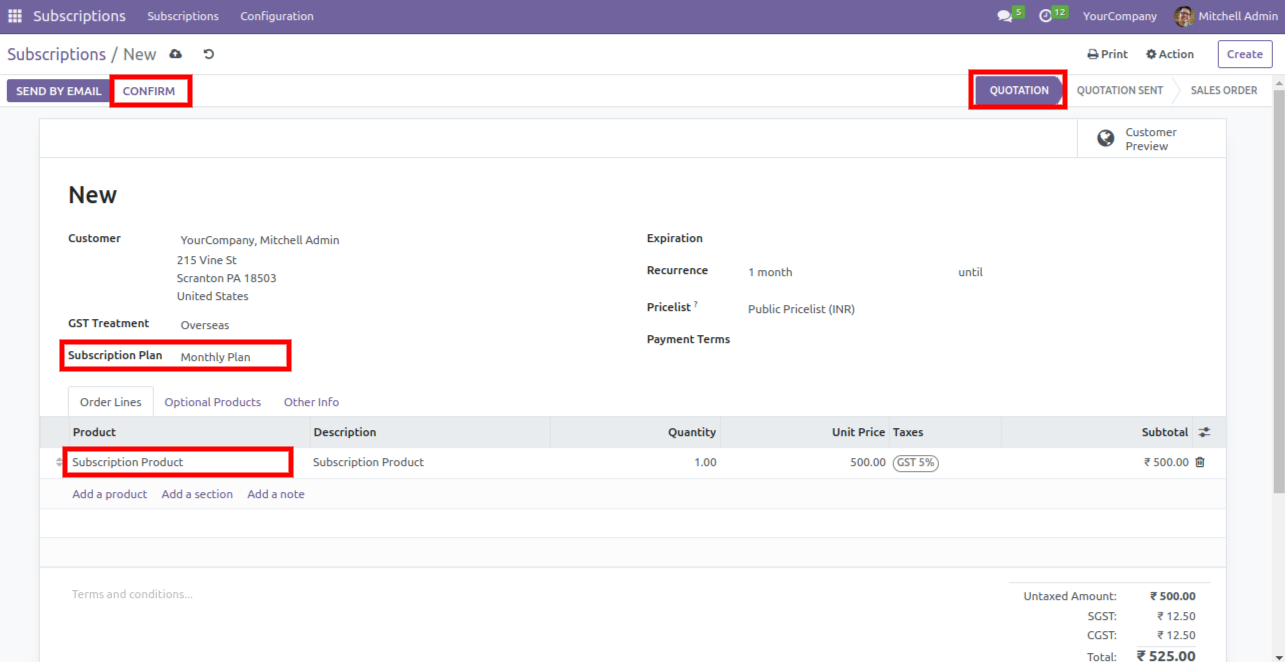Click Mitchell Admin user avatar
The height and width of the screenshot is (662, 1285).
coord(1184,16)
